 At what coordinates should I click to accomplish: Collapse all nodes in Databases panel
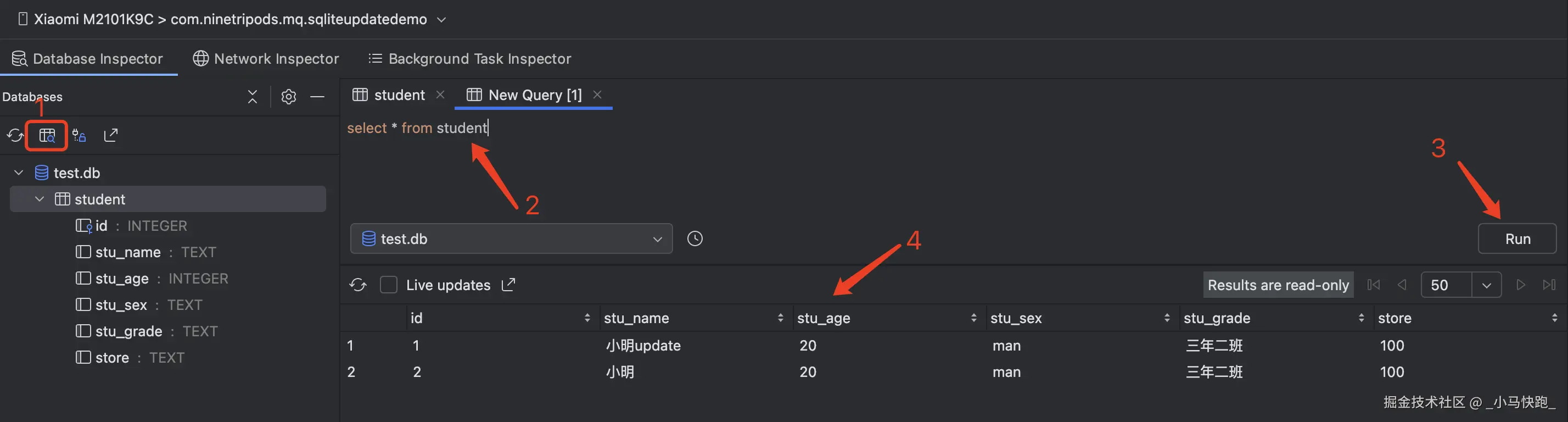253,96
